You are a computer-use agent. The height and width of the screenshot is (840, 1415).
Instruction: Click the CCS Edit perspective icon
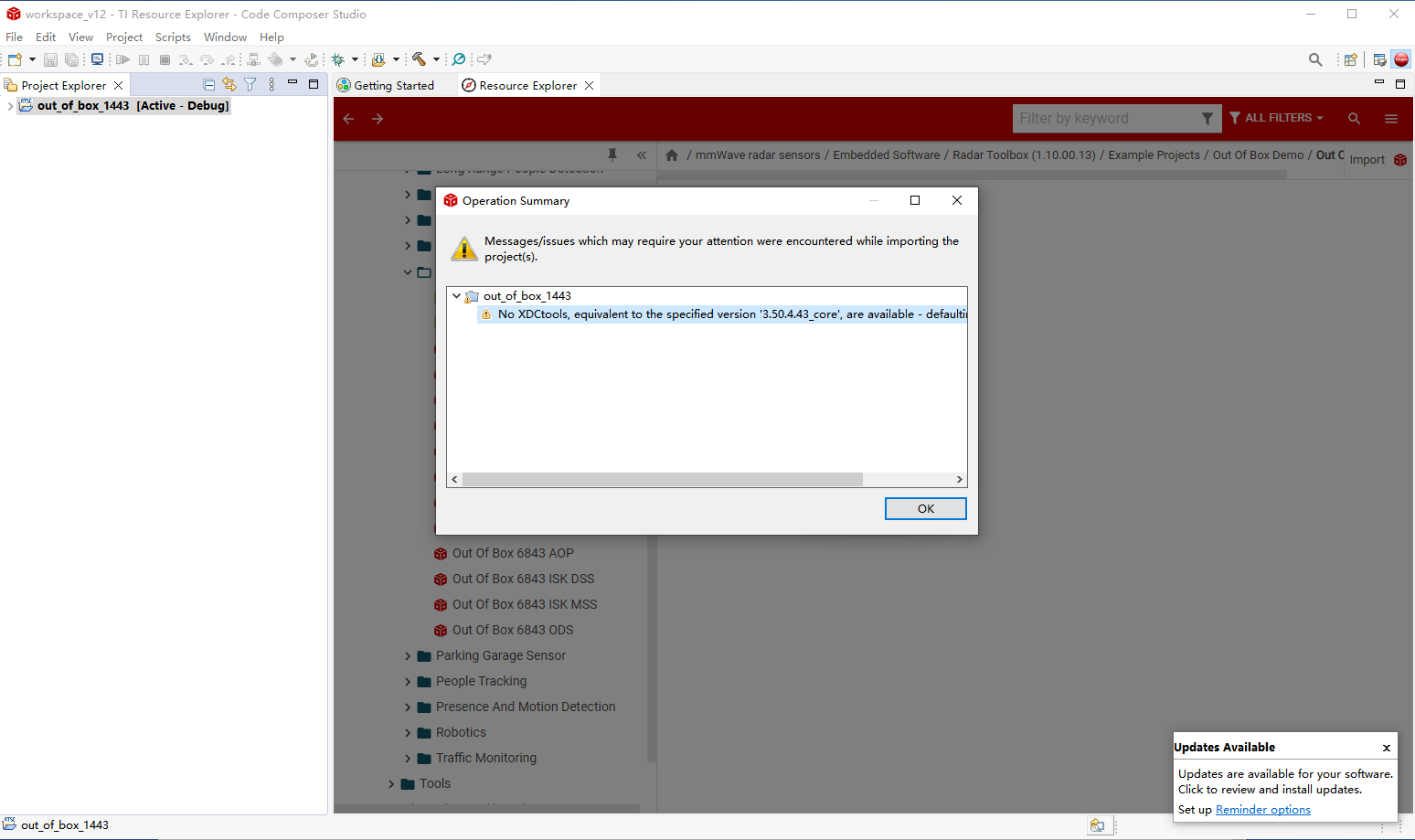(x=1379, y=59)
